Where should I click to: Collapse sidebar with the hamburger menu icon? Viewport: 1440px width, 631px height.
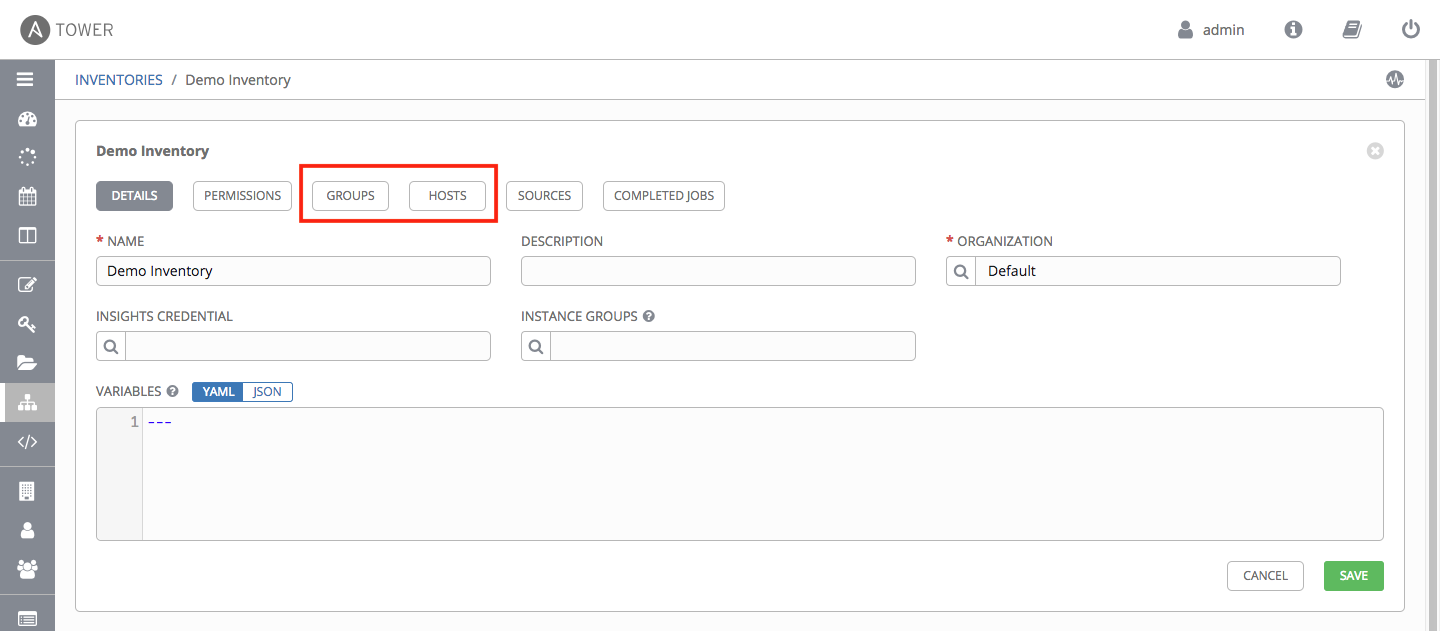[x=26, y=80]
